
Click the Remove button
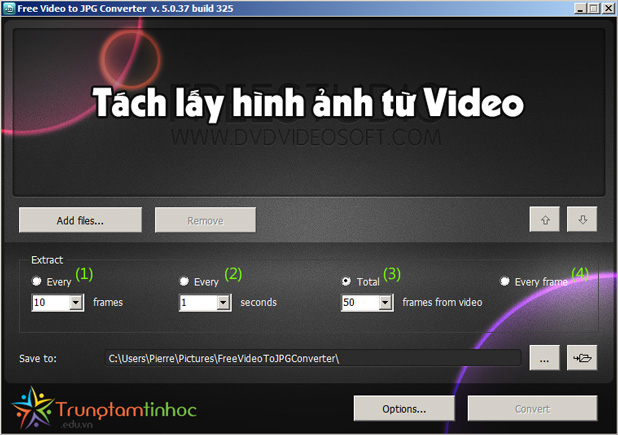(x=205, y=220)
